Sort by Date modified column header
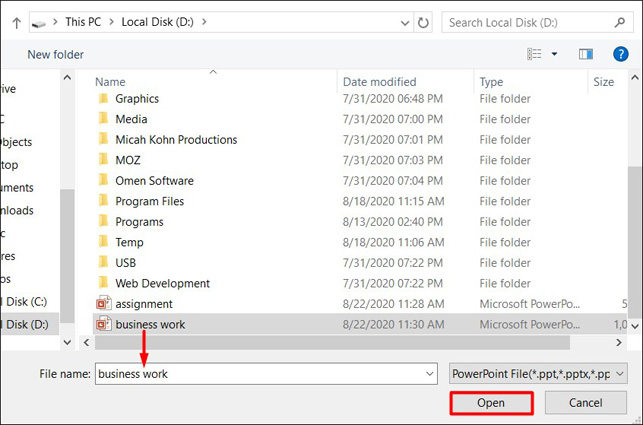Viewport: 643px width, 425px height. (x=379, y=82)
